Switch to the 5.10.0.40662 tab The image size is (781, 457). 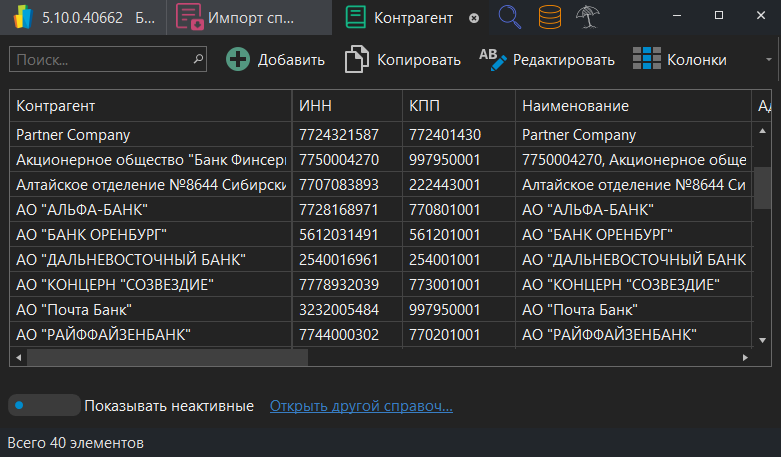pyautogui.click(x=83, y=18)
